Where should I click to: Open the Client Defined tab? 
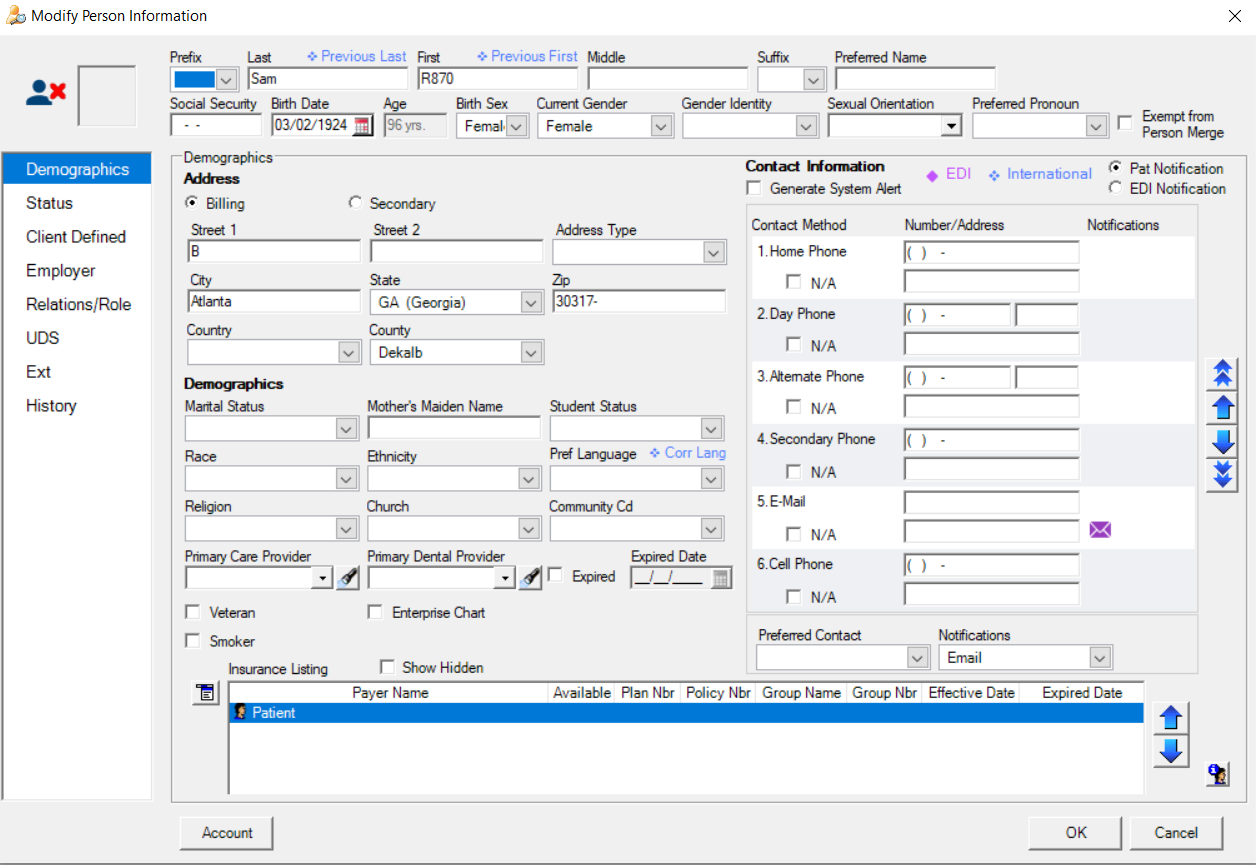coord(76,237)
